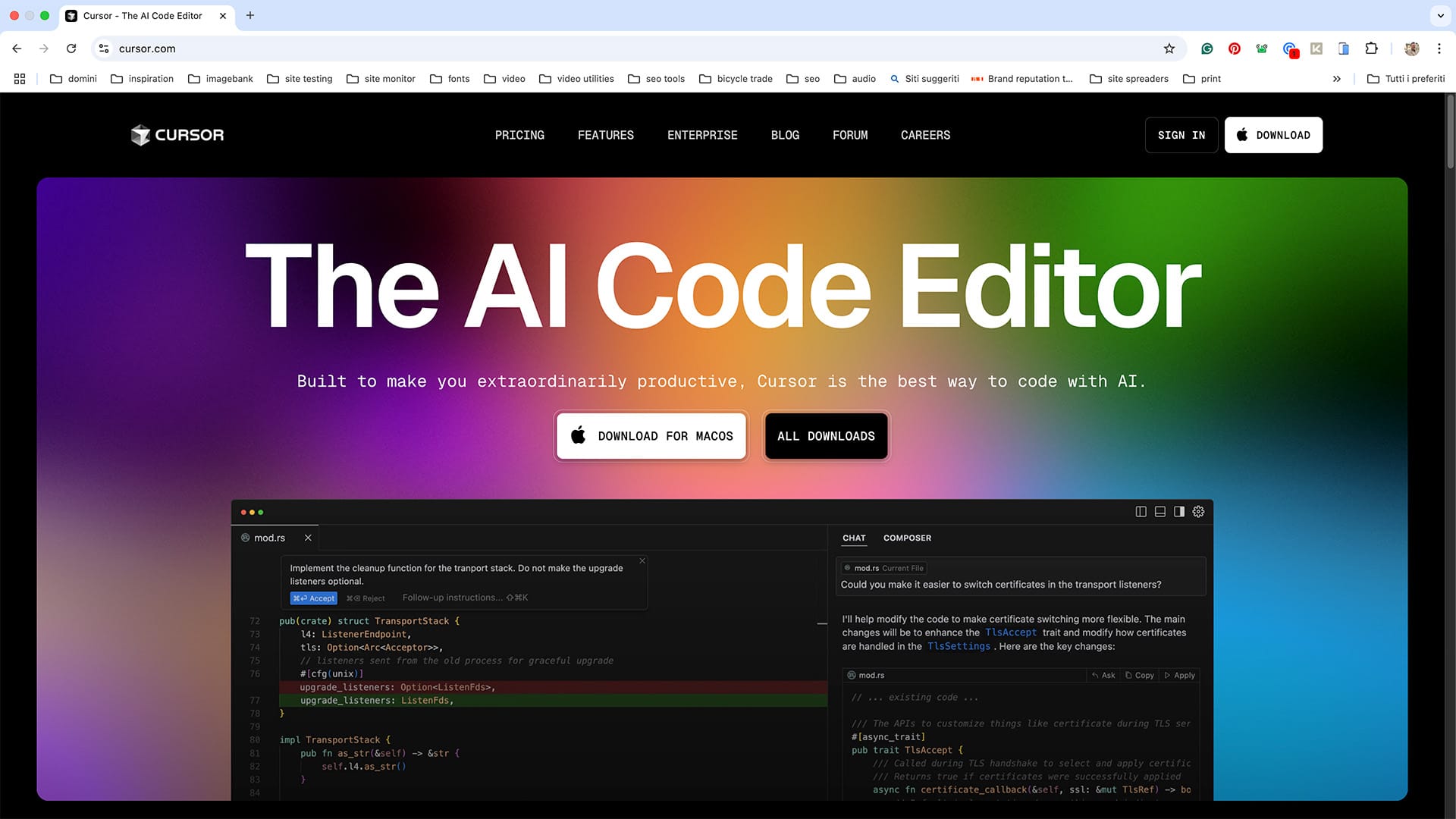The width and height of the screenshot is (1456, 819).
Task: Toggle the bottom panel layout icon
Action: pos(1159,512)
